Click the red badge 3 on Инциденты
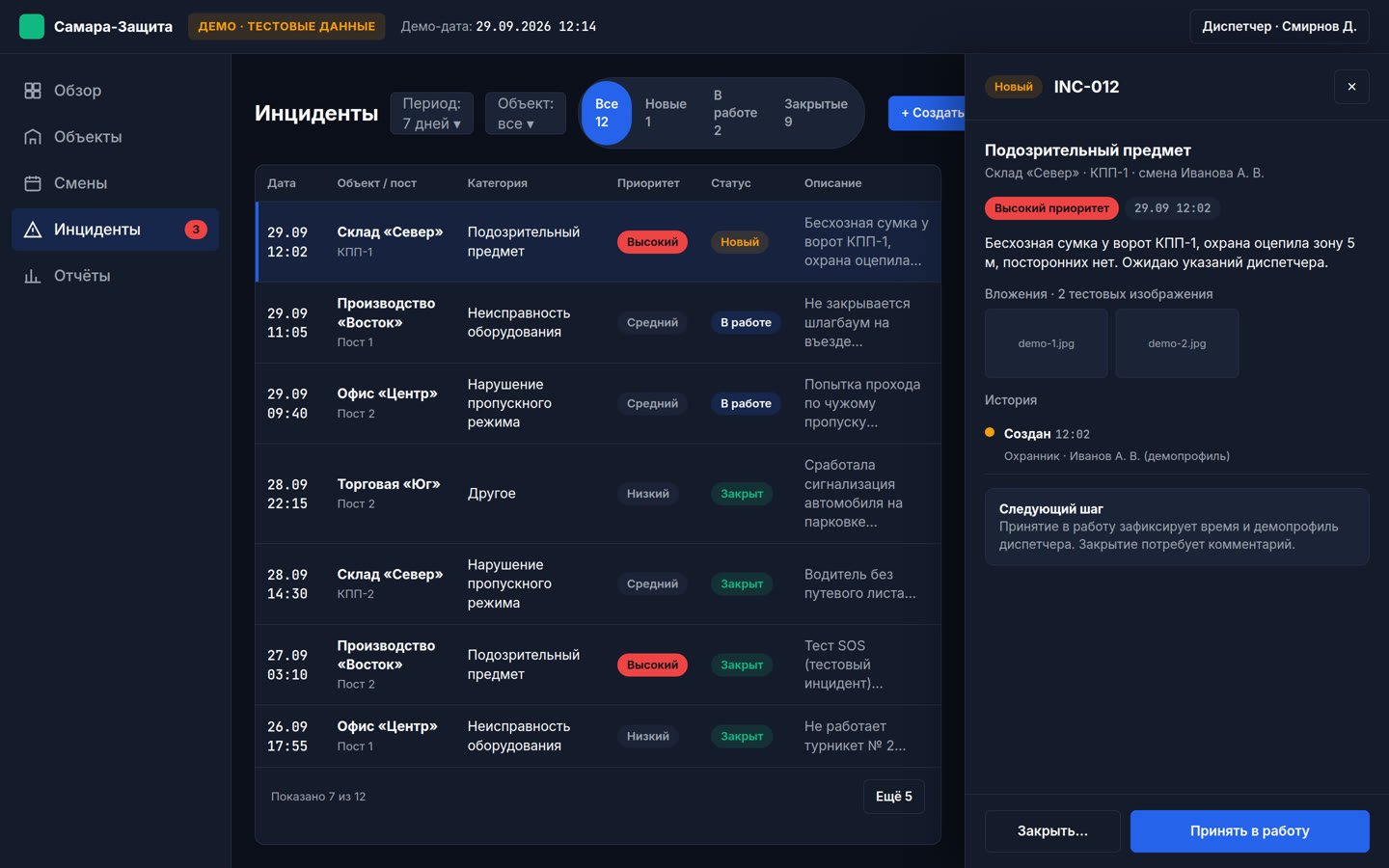 pyautogui.click(x=196, y=230)
